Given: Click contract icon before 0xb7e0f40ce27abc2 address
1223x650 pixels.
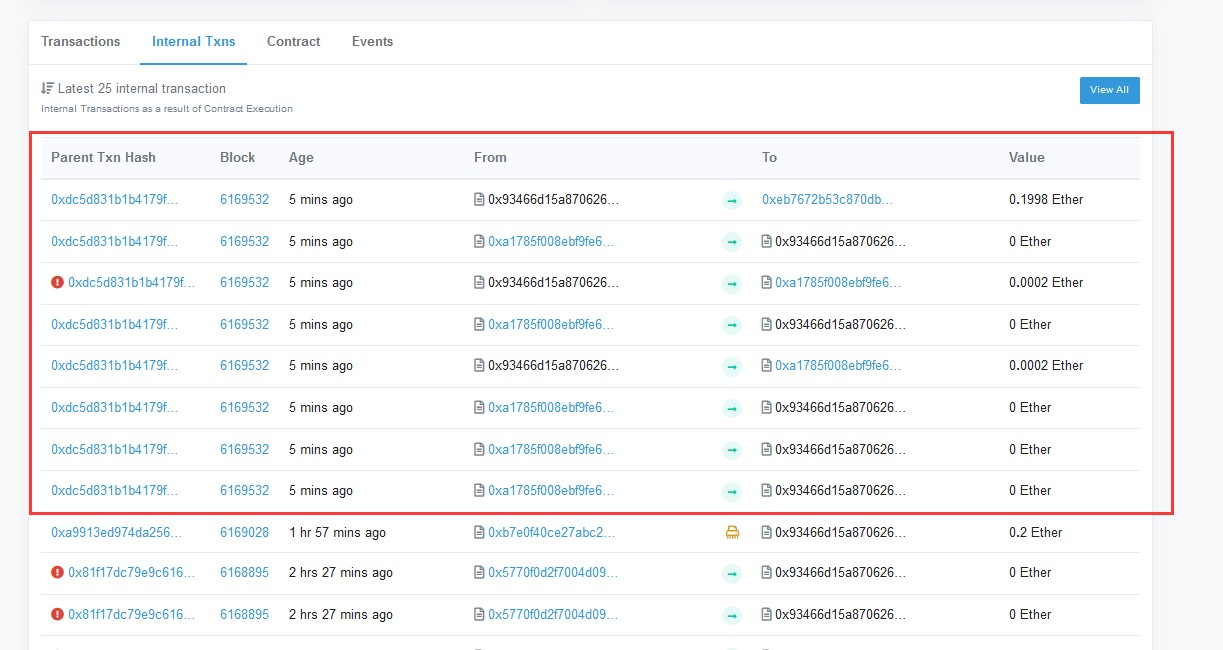Looking at the screenshot, I should click(480, 533).
